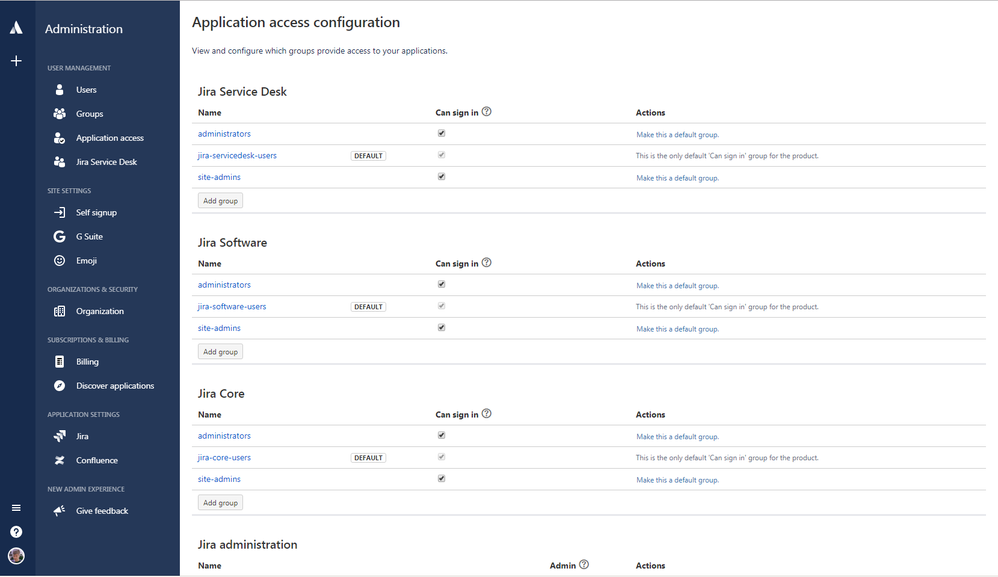
Task: Open site-admins group under Jira Software
Action: (219, 328)
